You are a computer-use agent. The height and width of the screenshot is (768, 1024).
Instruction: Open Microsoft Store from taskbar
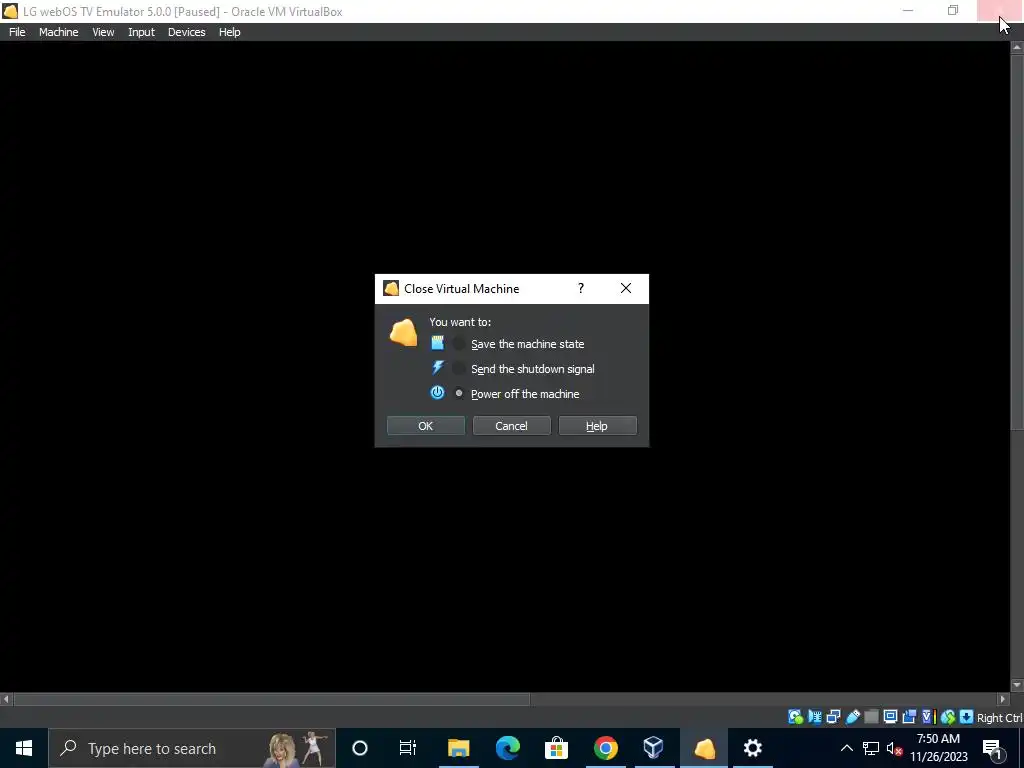click(x=556, y=748)
